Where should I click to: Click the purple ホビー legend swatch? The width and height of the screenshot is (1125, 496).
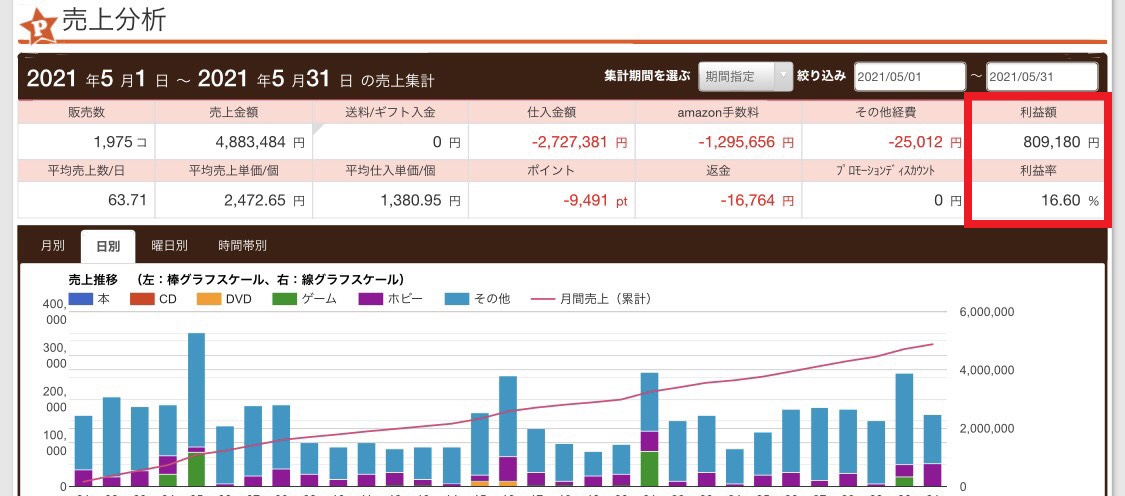pos(371,299)
